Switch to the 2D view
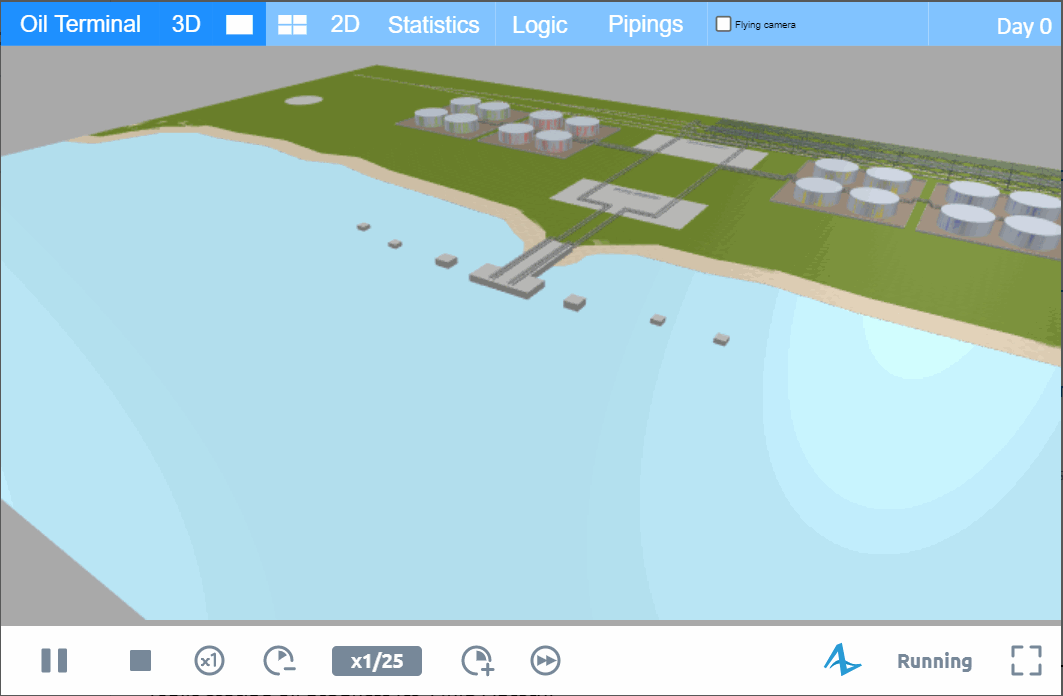This screenshot has width=1063, height=696. pos(344,24)
